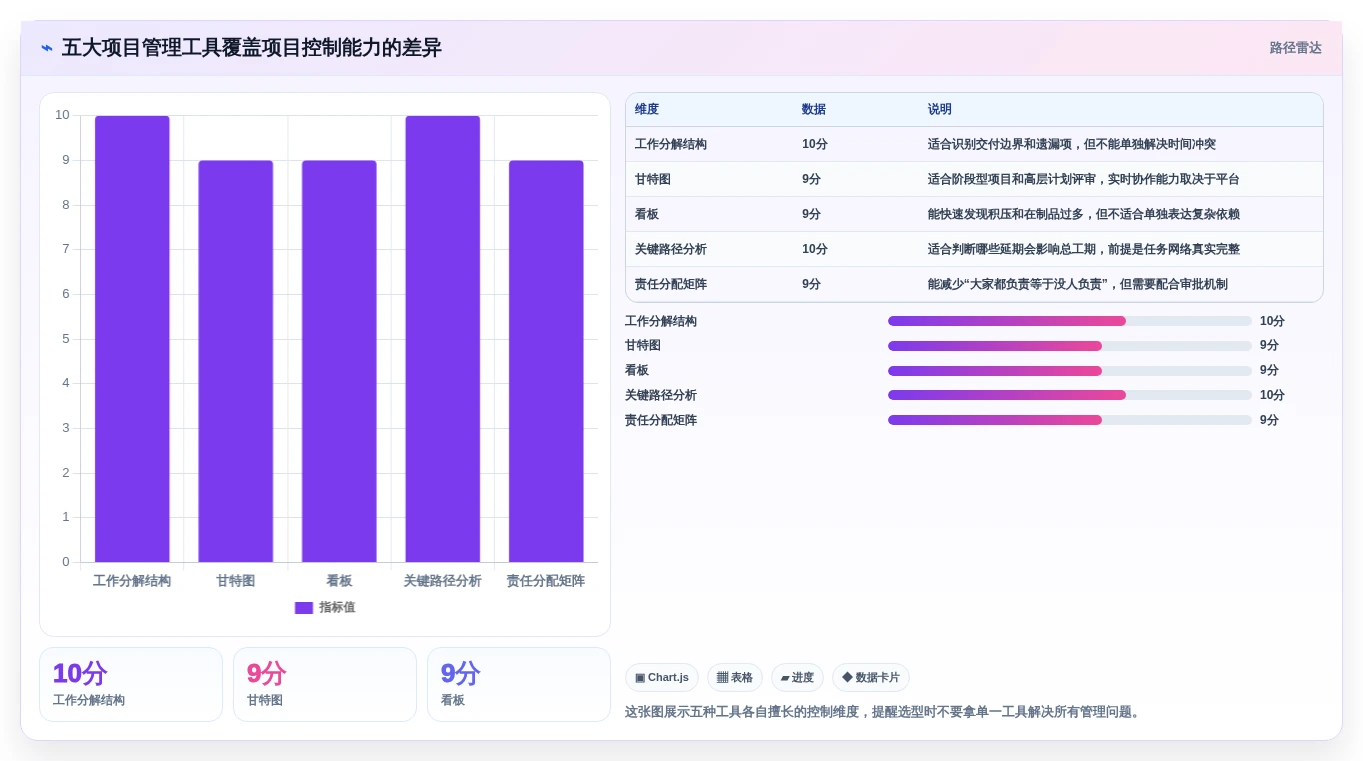Image resolution: width=1363 pixels, height=761 pixels.
Task: Open the 10分 工作分解结构 data card
Action: tap(131, 684)
